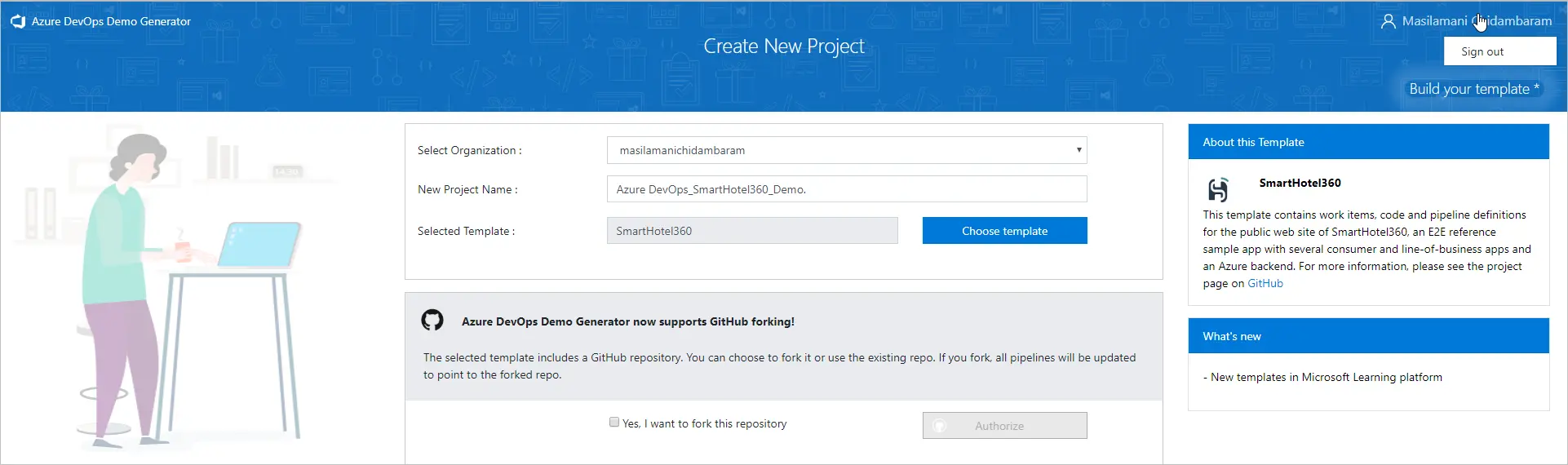Screen dimensions: 1568x465
Task: Click the GitHub octocat logo icon
Action: click(x=432, y=321)
